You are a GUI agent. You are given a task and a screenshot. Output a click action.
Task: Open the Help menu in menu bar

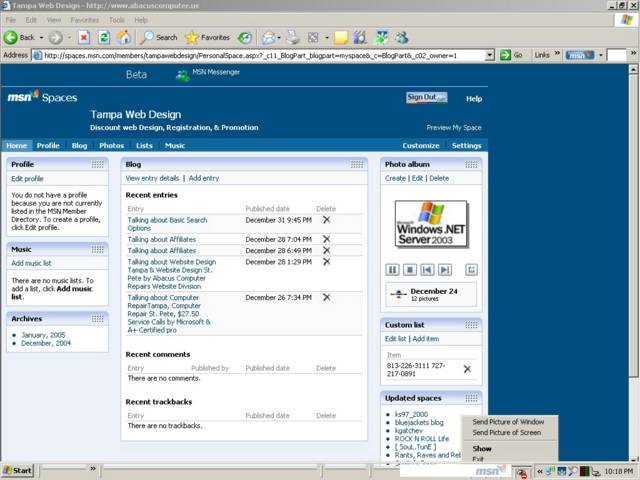141,20
